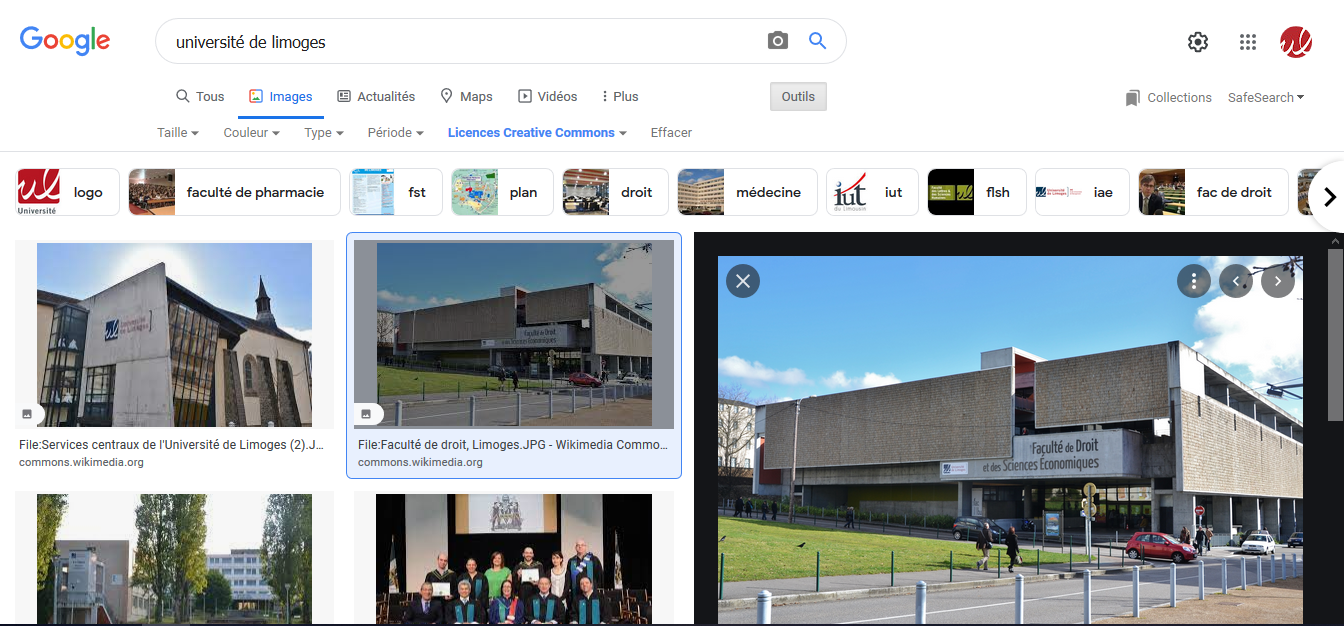Open the three-dot menu on preview image
The image size is (1344, 626).
pos(1193,282)
